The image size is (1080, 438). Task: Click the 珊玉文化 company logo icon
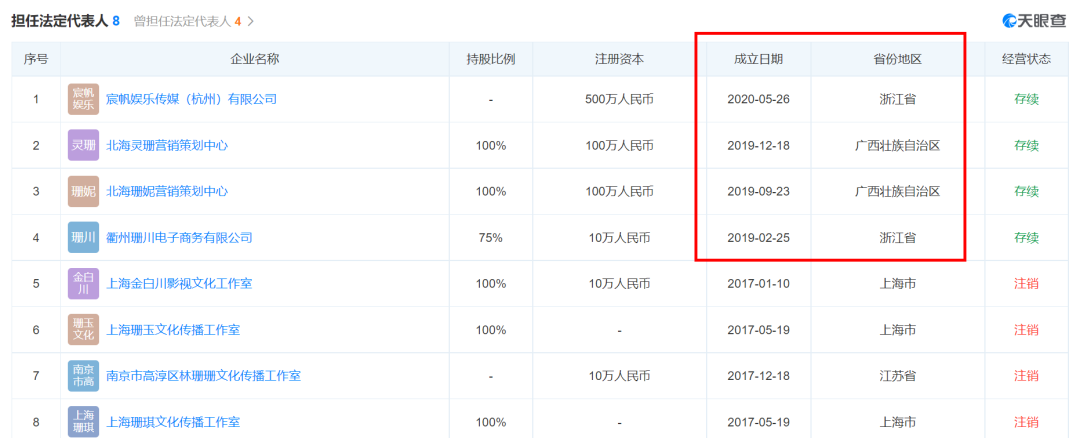[x=83, y=330]
